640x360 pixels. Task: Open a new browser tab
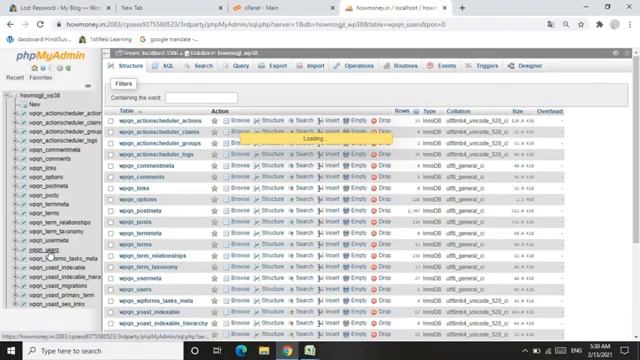(462, 8)
